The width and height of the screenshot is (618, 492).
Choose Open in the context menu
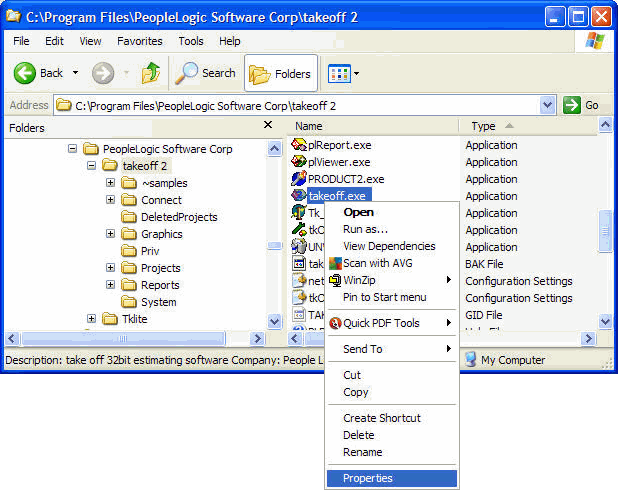(x=392, y=212)
